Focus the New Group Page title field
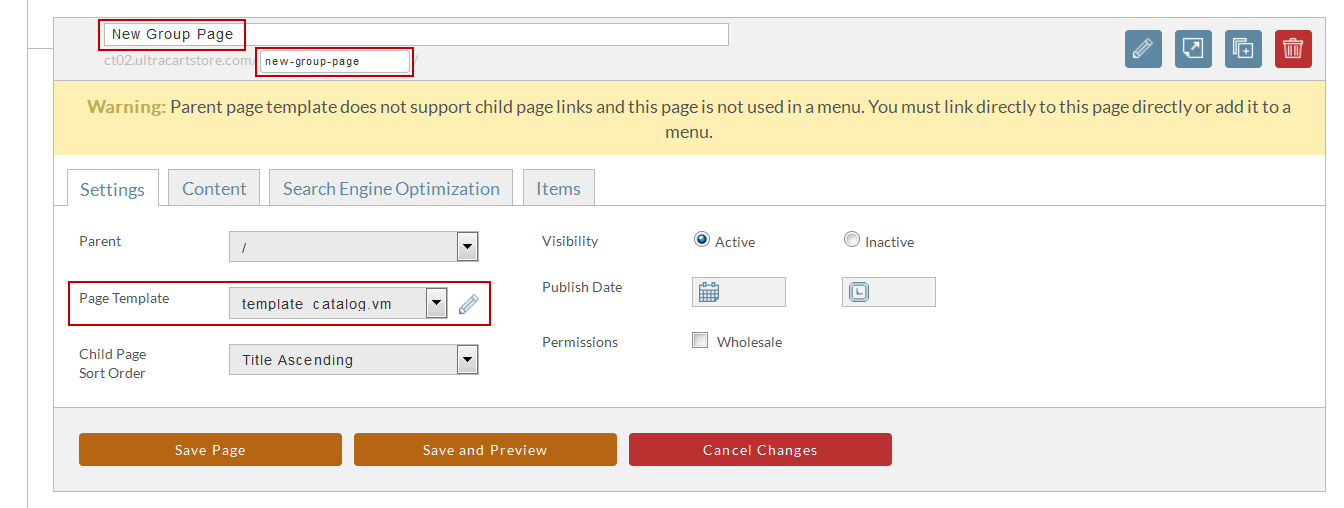 pyautogui.click(x=416, y=34)
